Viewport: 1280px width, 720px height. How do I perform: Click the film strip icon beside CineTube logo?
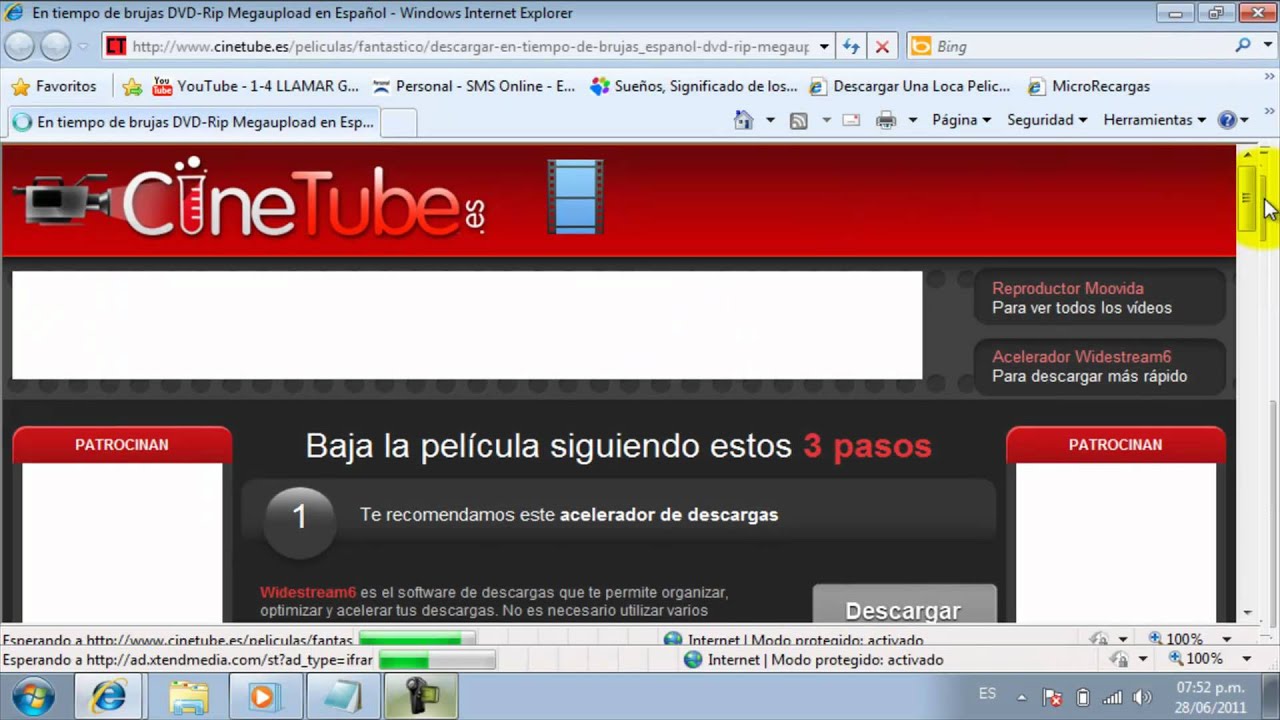click(575, 197)
